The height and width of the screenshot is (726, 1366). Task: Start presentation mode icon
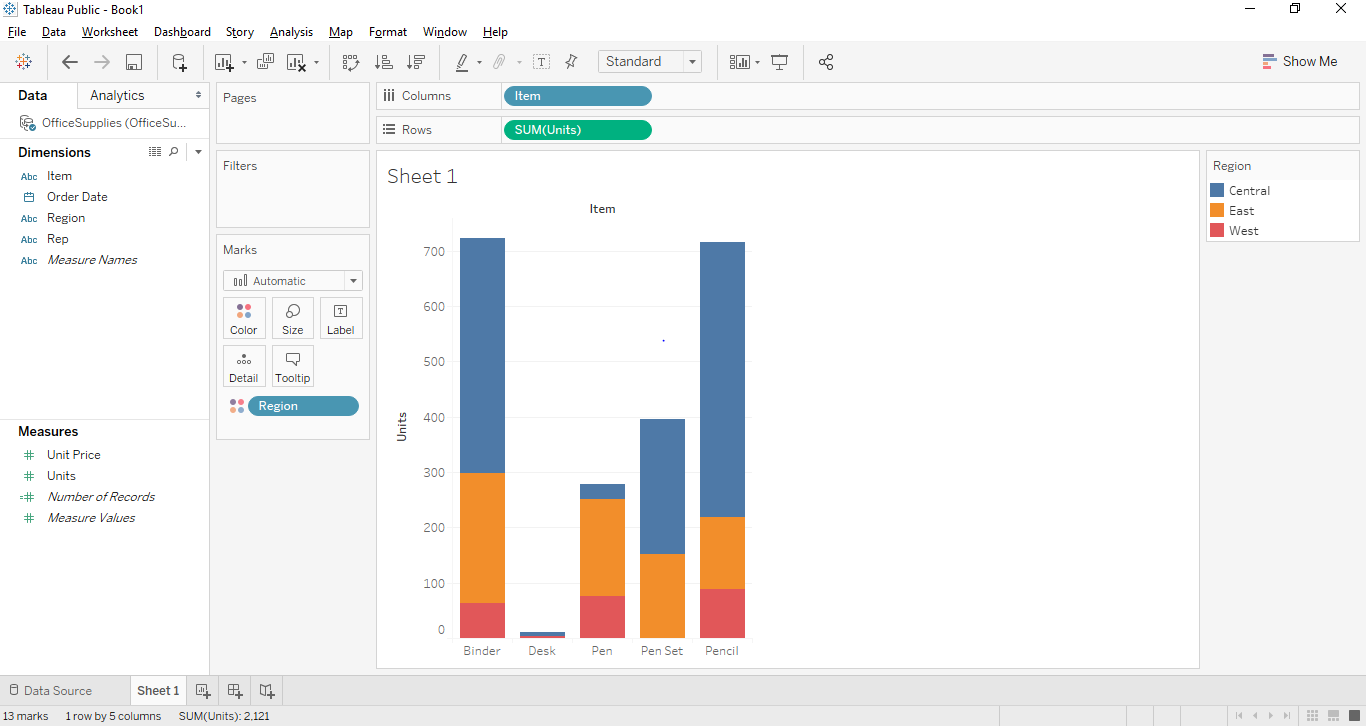(x=780, y=62)
